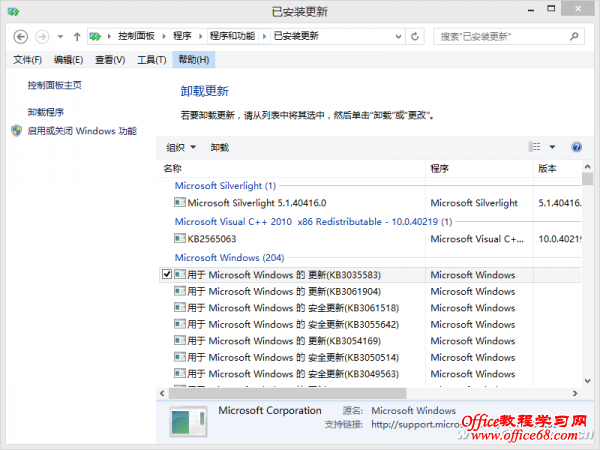Open the recent locations dropdown arrow
Screen dimensions: 600x450
click(60, 37)
